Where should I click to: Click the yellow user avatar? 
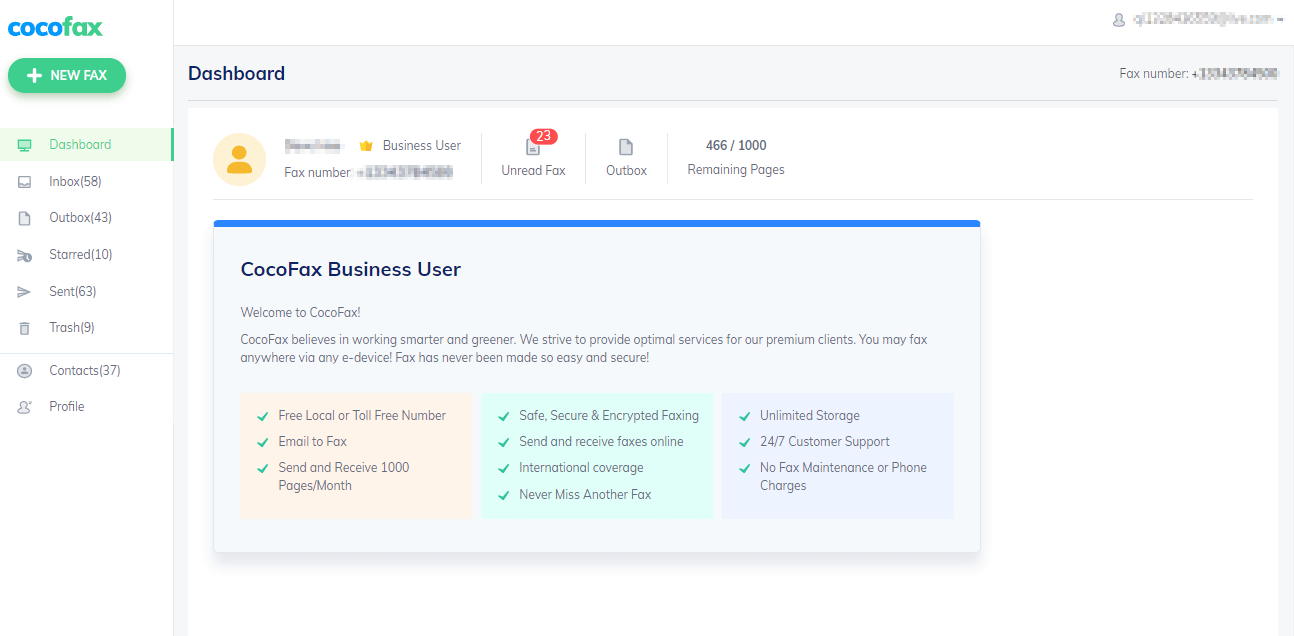[239, 159]
